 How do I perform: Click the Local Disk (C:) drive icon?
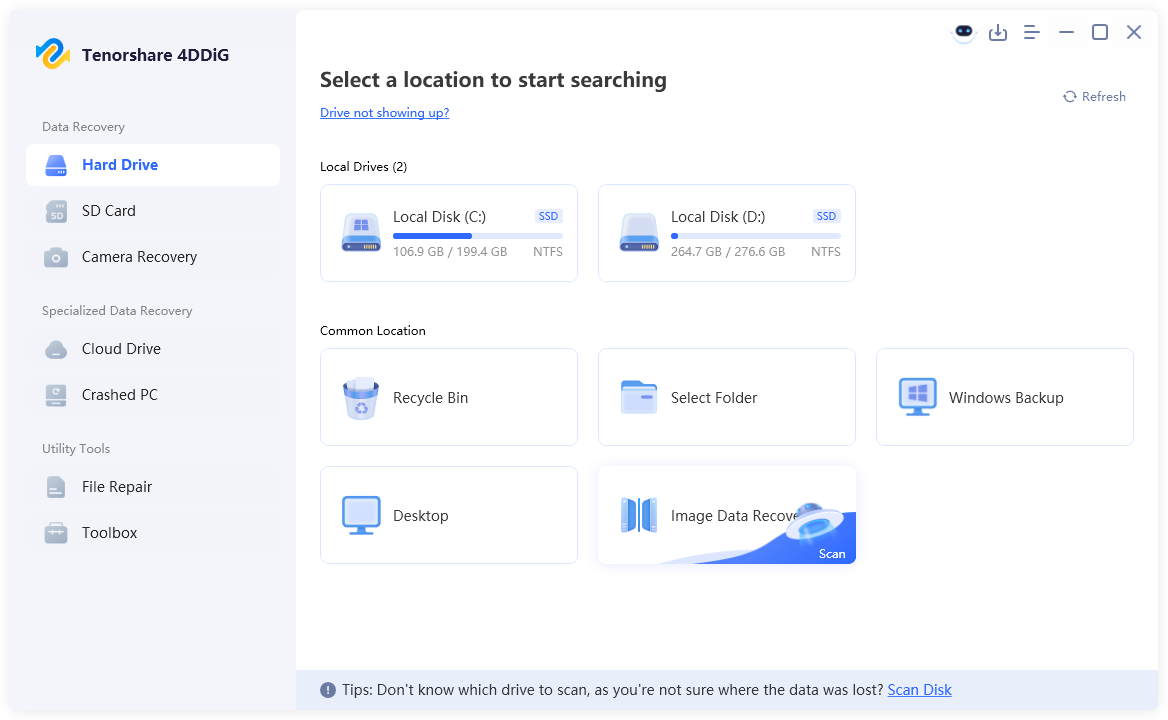click(x=360, y=232)
